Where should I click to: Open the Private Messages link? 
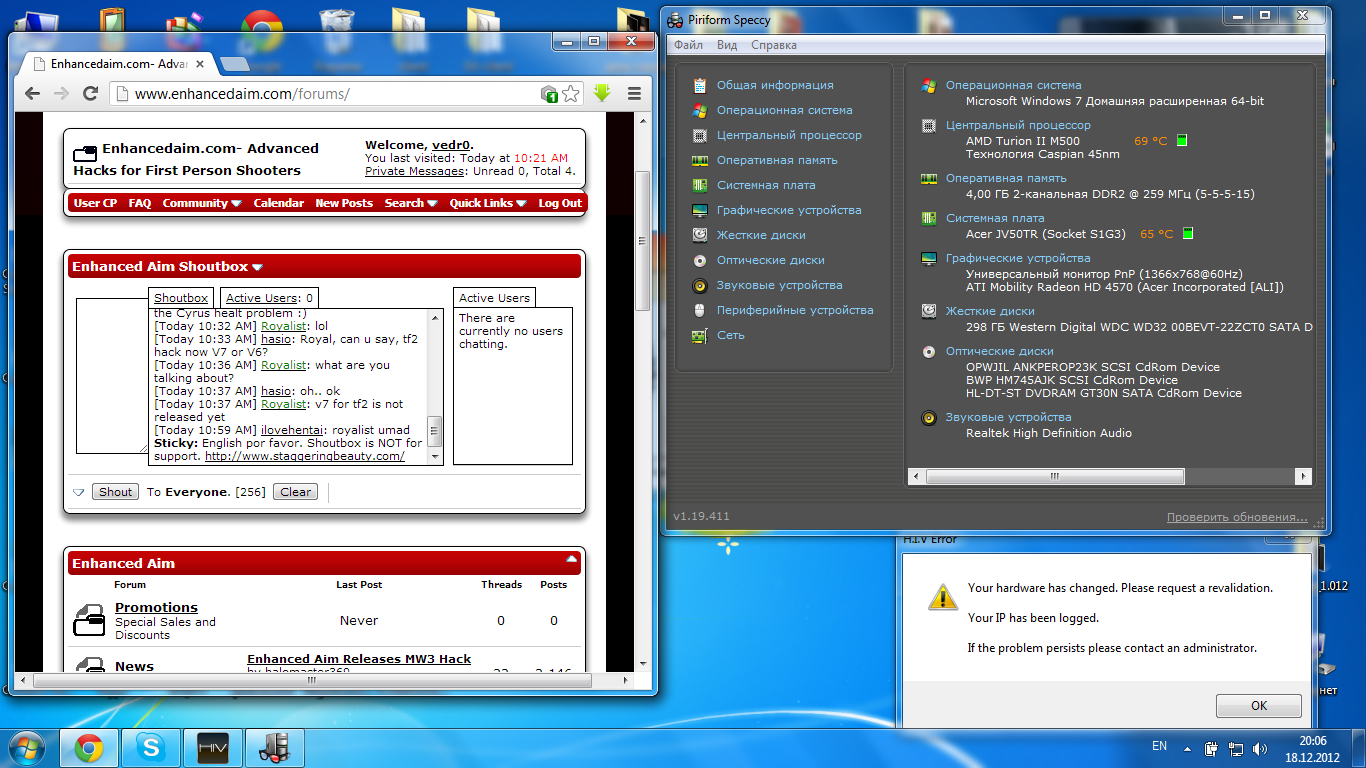coord(414,171)
